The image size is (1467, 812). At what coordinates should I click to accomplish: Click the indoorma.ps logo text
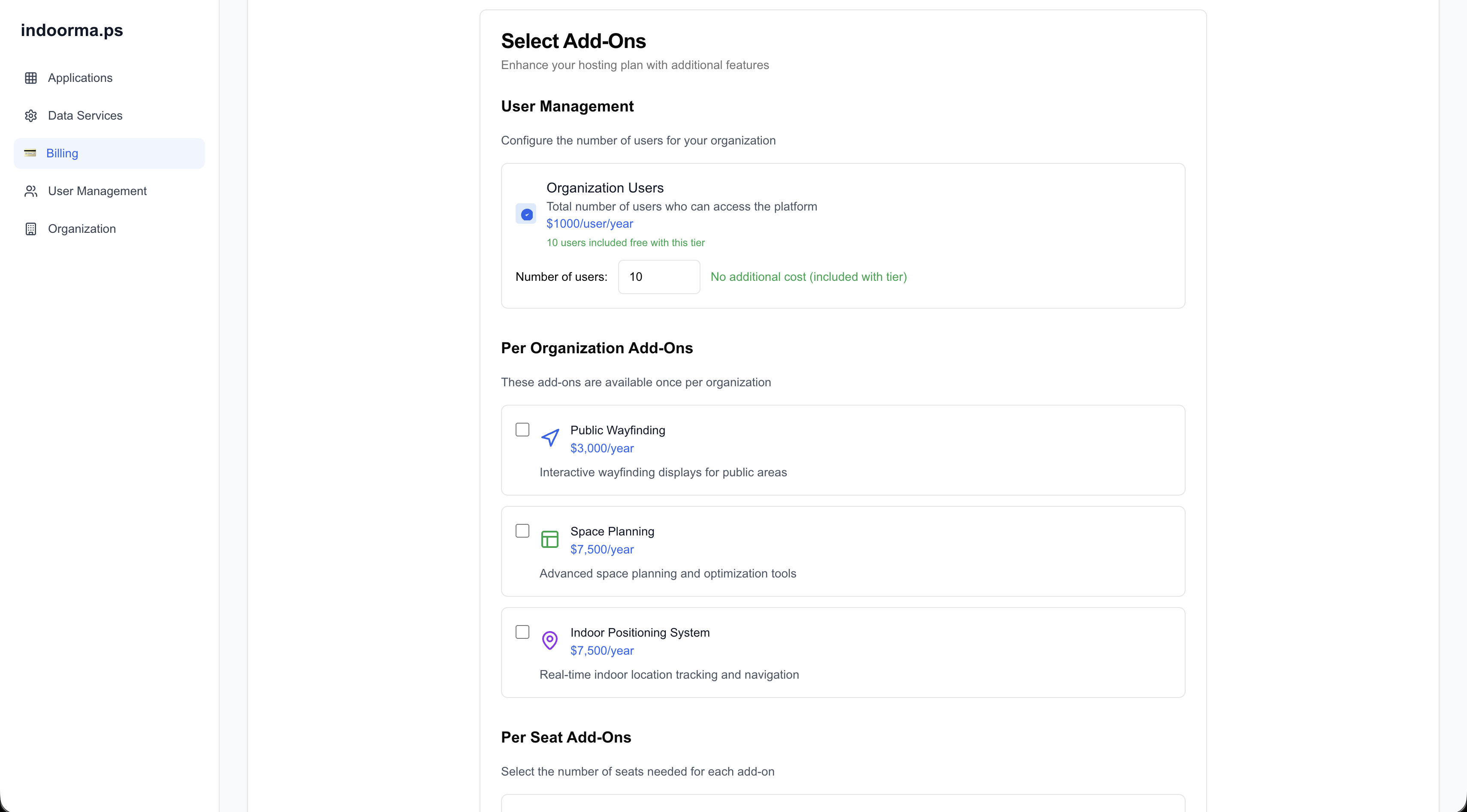point(72,30)
